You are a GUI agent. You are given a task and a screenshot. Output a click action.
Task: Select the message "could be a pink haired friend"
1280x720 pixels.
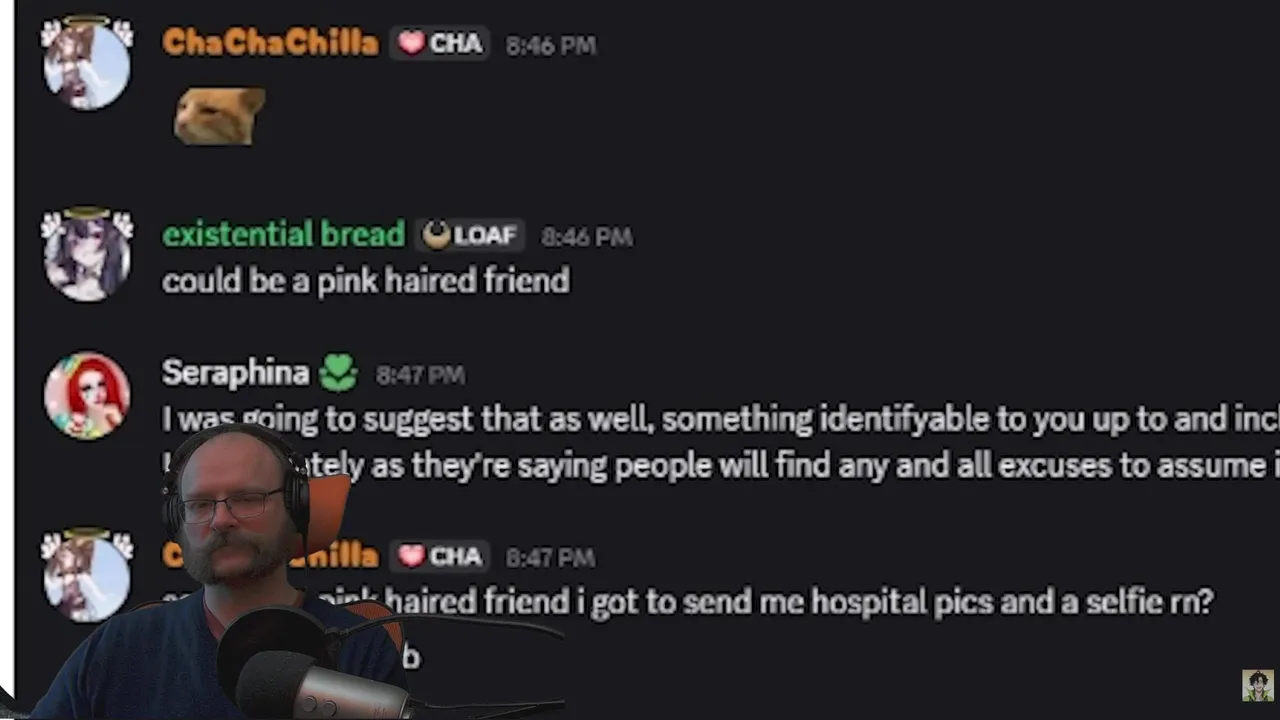pyautogui.click(x=366, y=281)
